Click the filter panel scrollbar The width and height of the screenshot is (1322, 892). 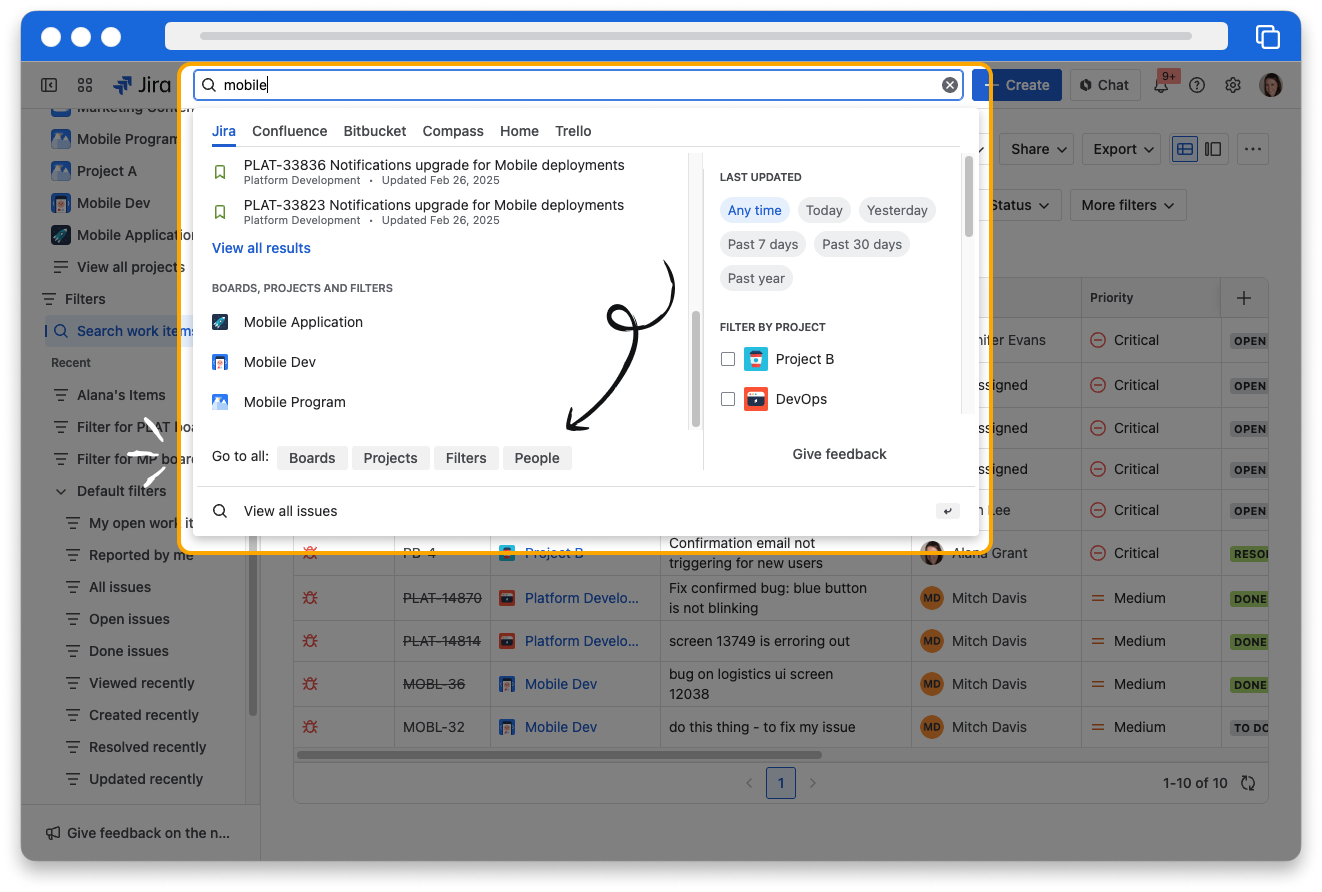click(x=968, y=197)
